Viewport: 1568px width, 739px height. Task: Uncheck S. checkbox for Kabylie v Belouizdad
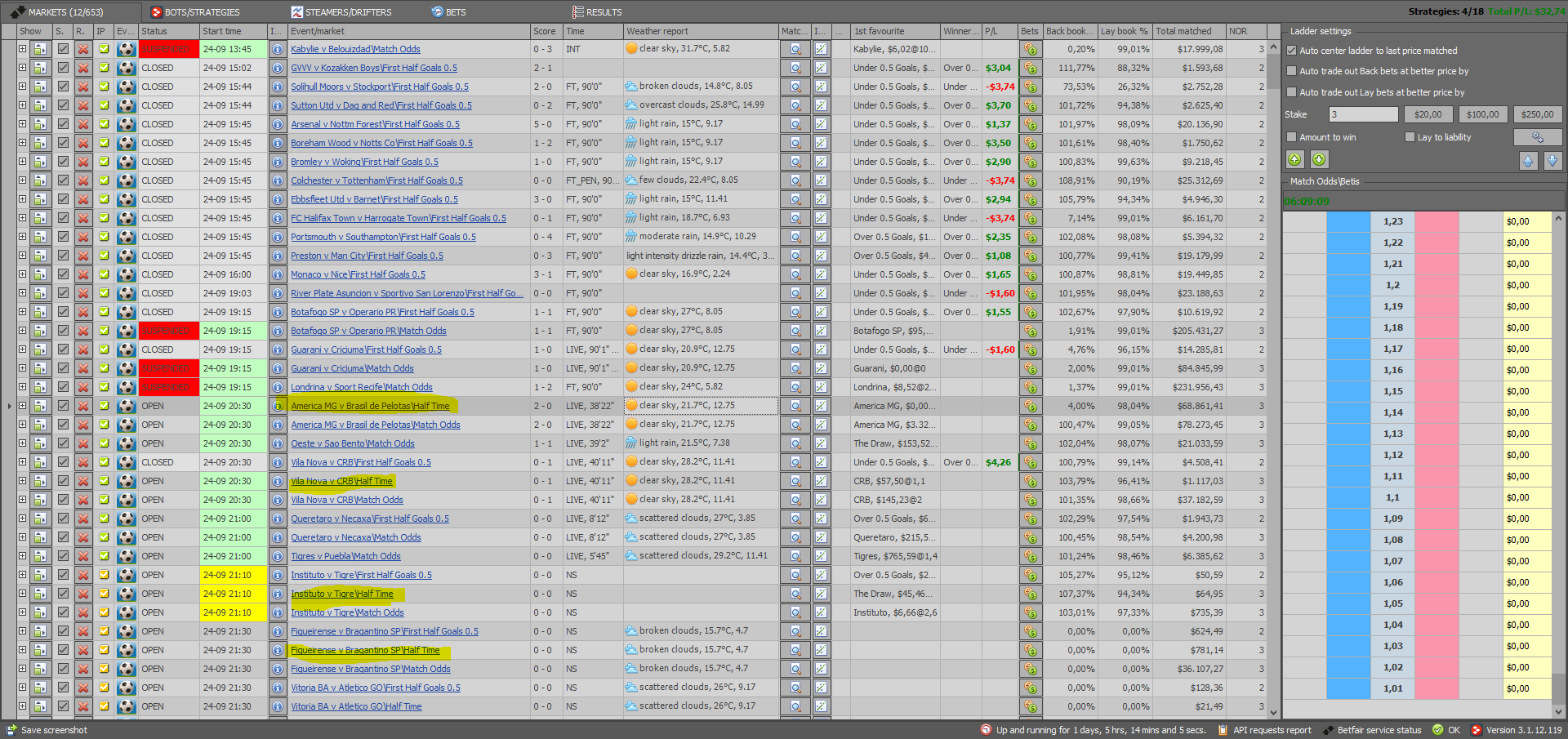point(63,49)
